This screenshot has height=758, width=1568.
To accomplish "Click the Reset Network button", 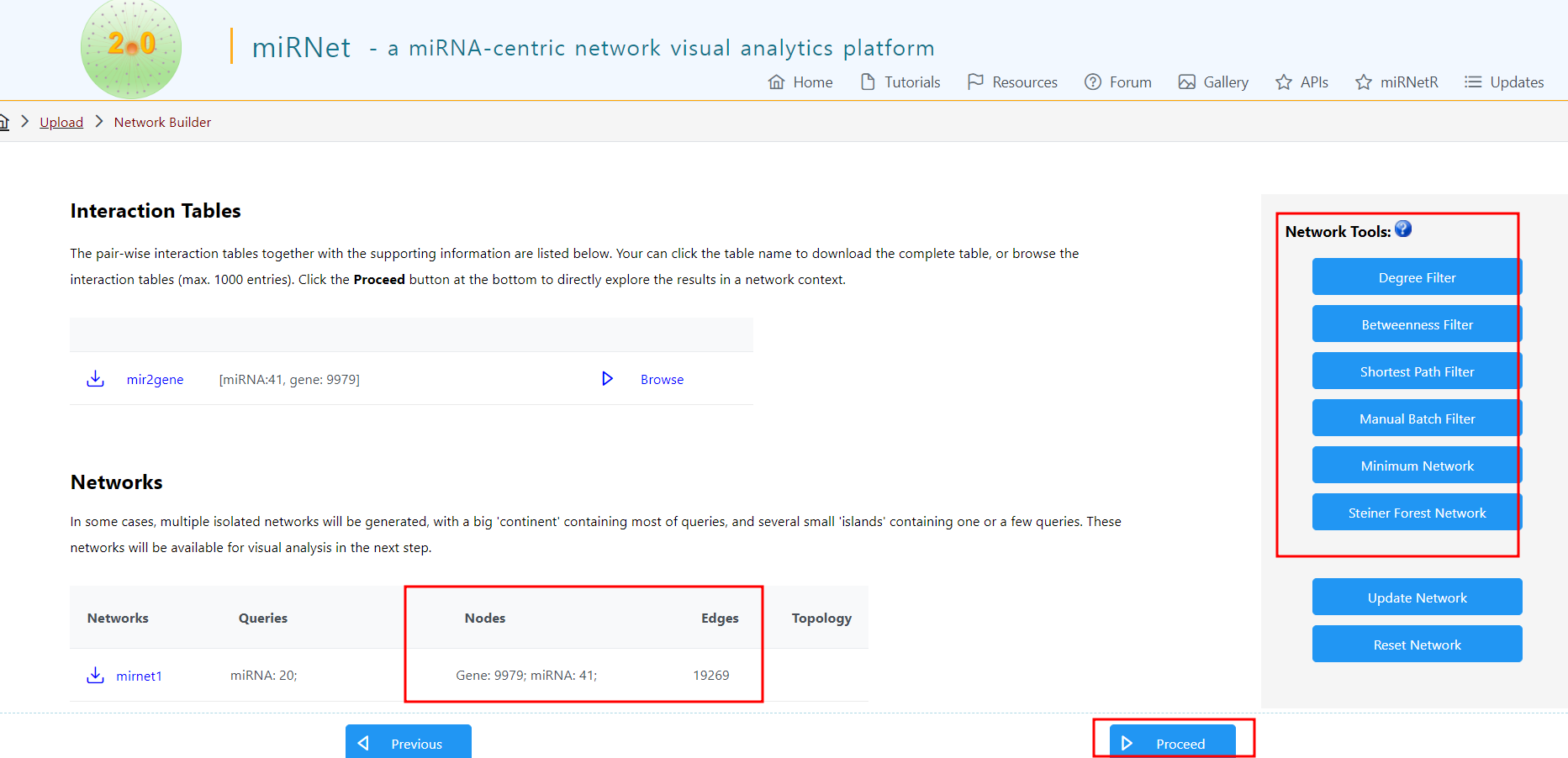I will tap(1417, 644).
